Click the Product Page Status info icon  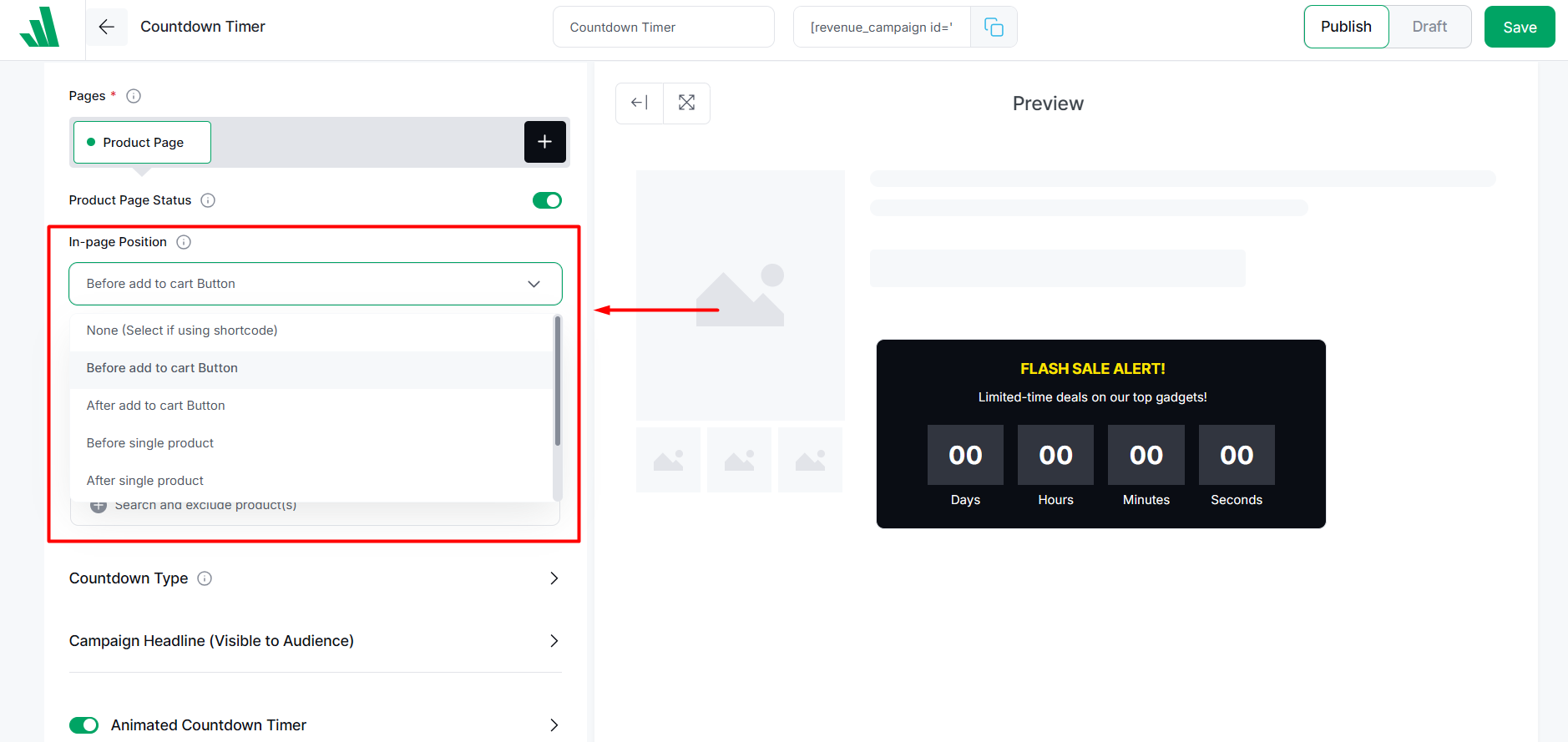click(x=208, y=200)
